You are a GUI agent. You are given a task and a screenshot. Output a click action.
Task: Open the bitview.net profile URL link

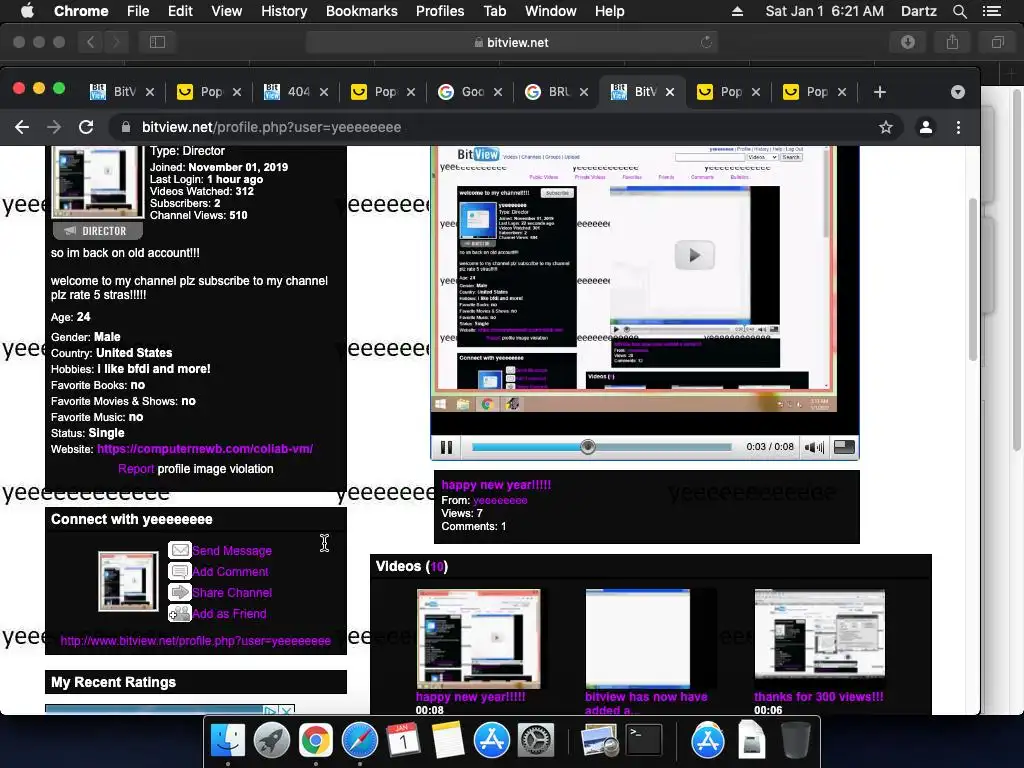(x=195, y=641)
